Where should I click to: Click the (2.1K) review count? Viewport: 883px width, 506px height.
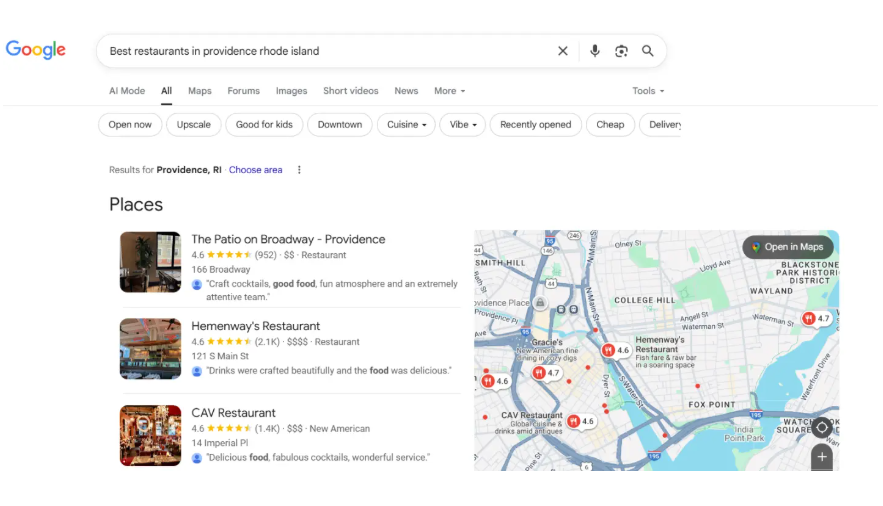267,342
